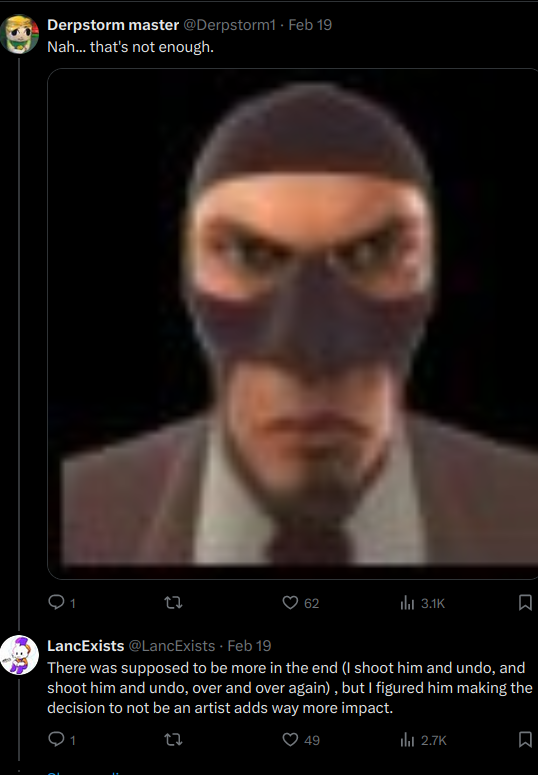Open the Derpstorm master display name
Screen dimensions: 538x775
[x=113, y=25]
